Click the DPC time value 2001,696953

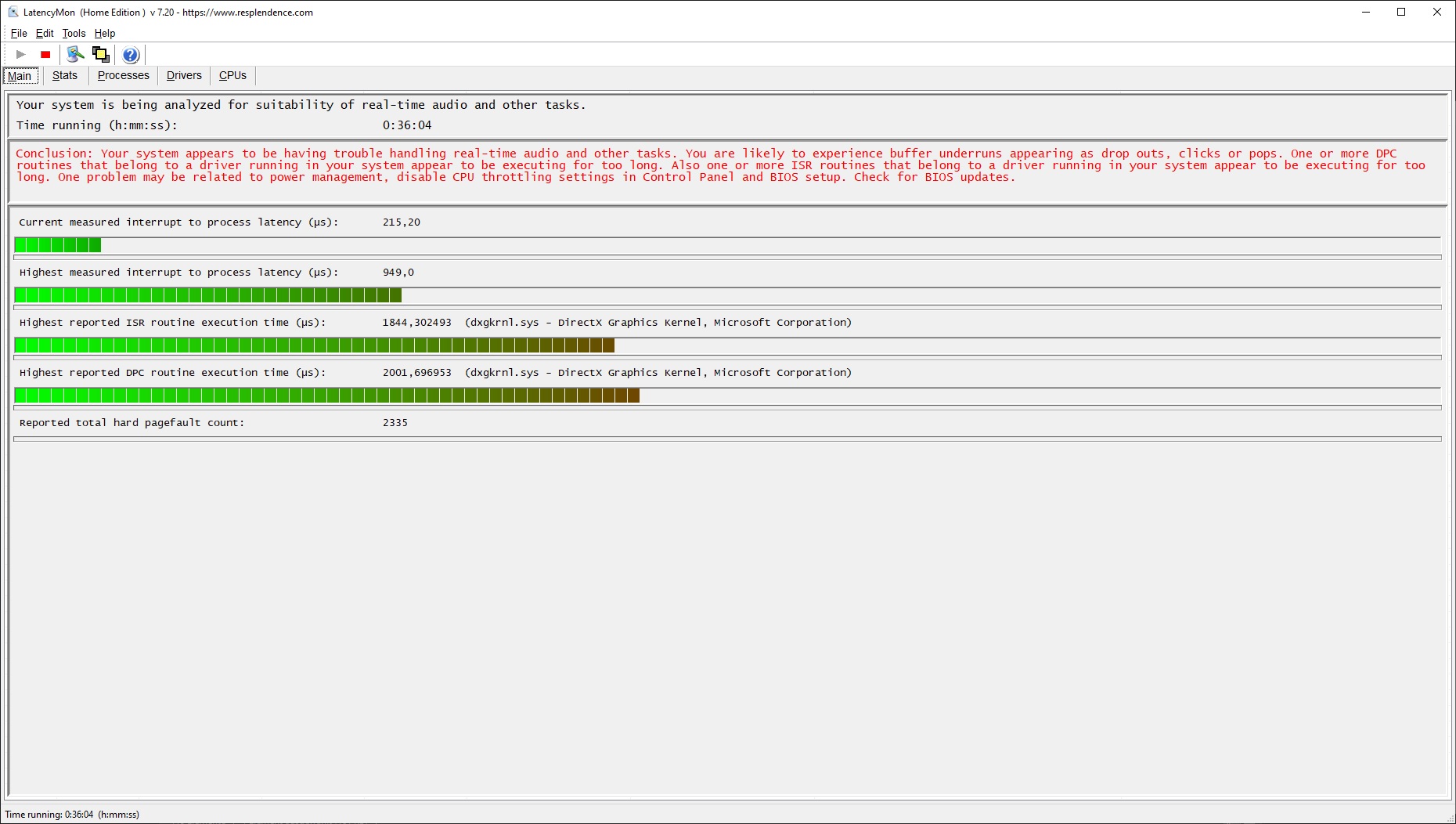(417, 373)
